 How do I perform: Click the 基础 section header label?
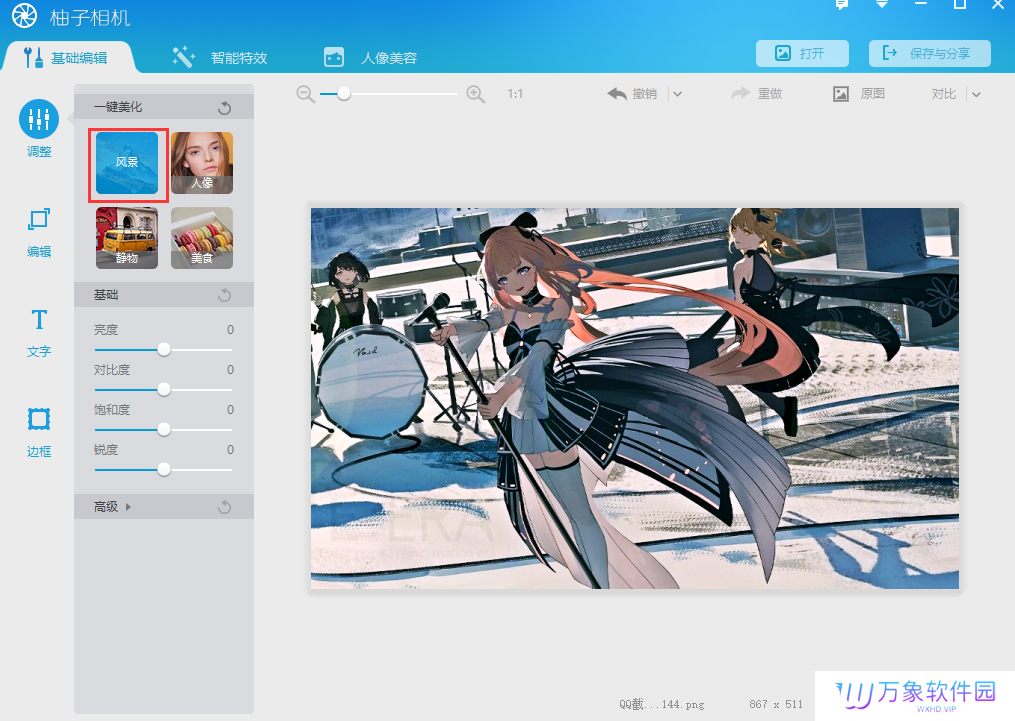pos(106,295)
